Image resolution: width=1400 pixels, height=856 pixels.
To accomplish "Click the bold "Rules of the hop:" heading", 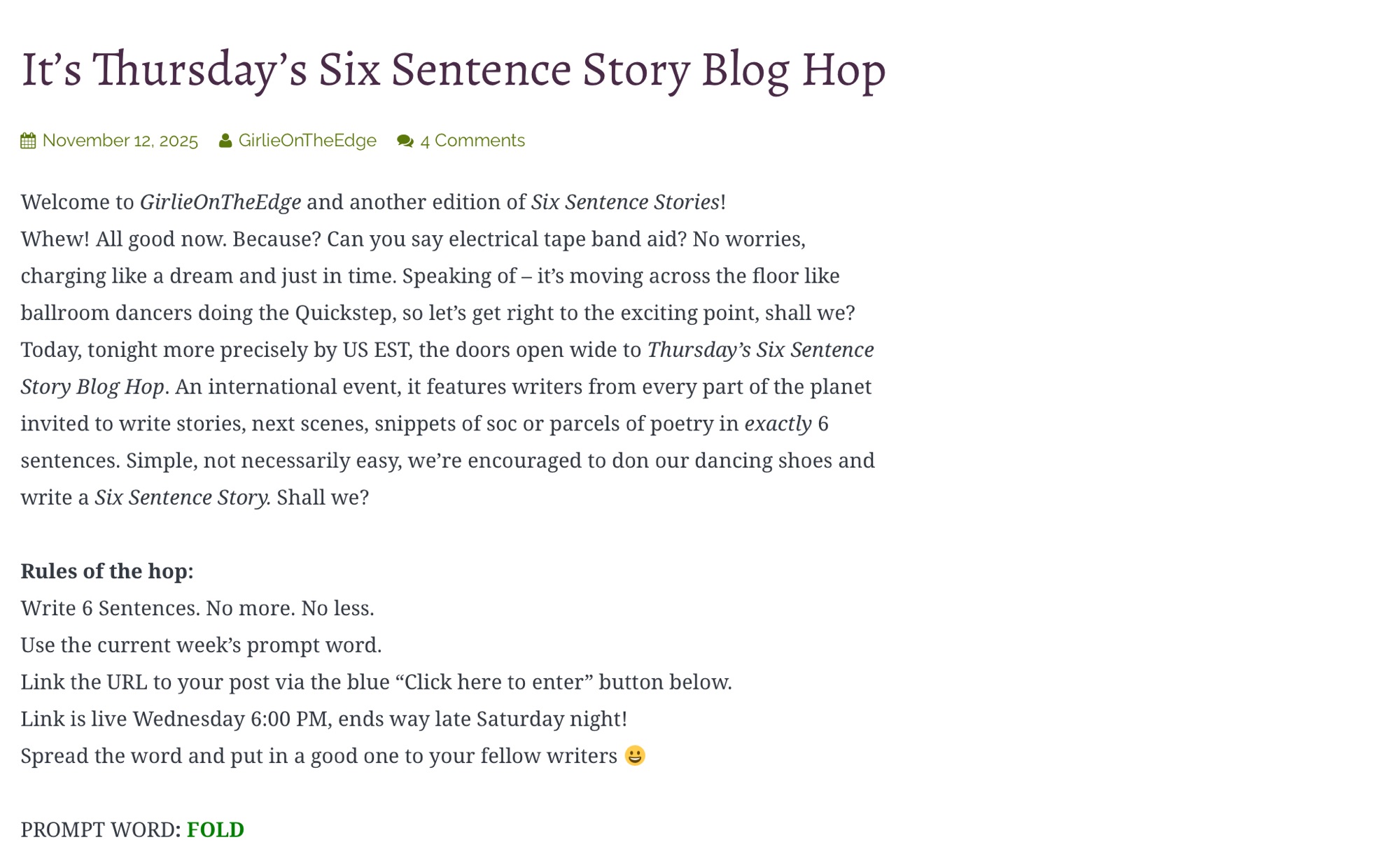I will [107, 571].
